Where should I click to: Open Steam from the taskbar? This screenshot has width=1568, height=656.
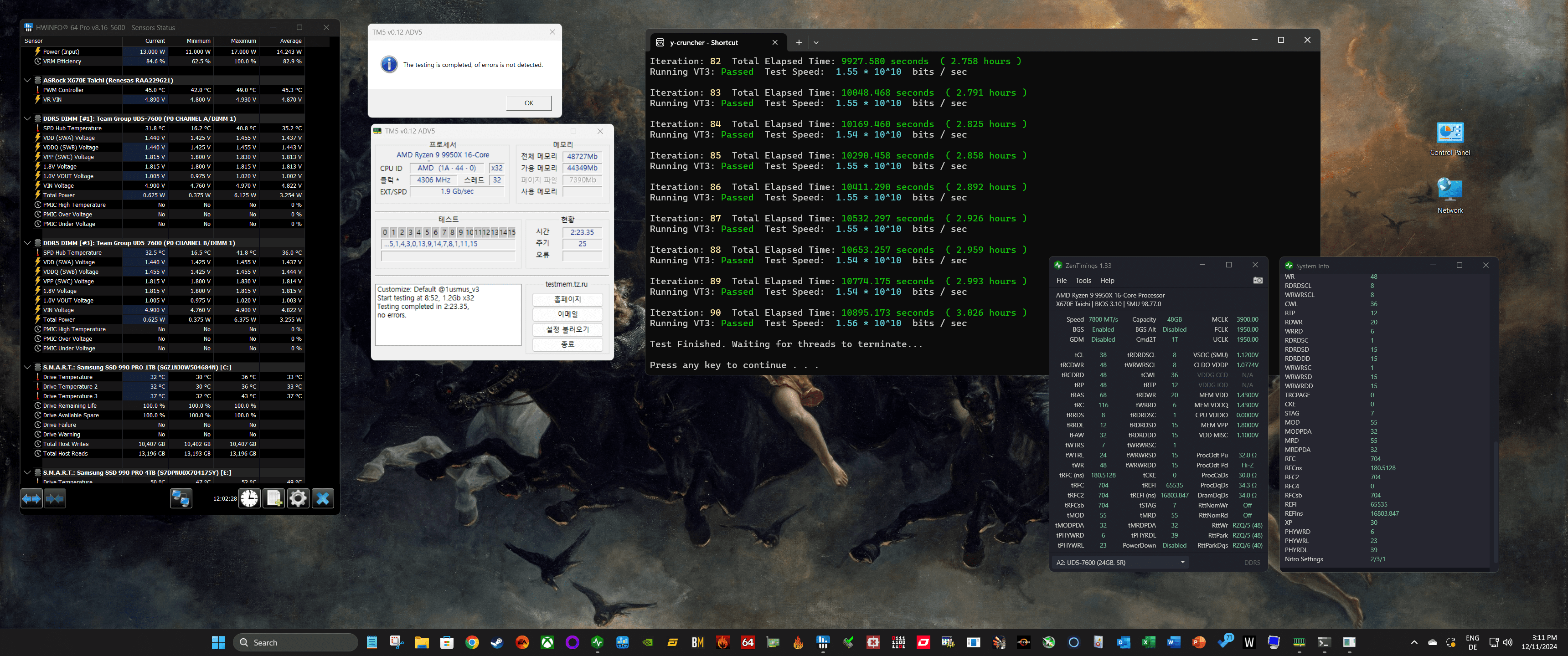click(x=497, y=642)
